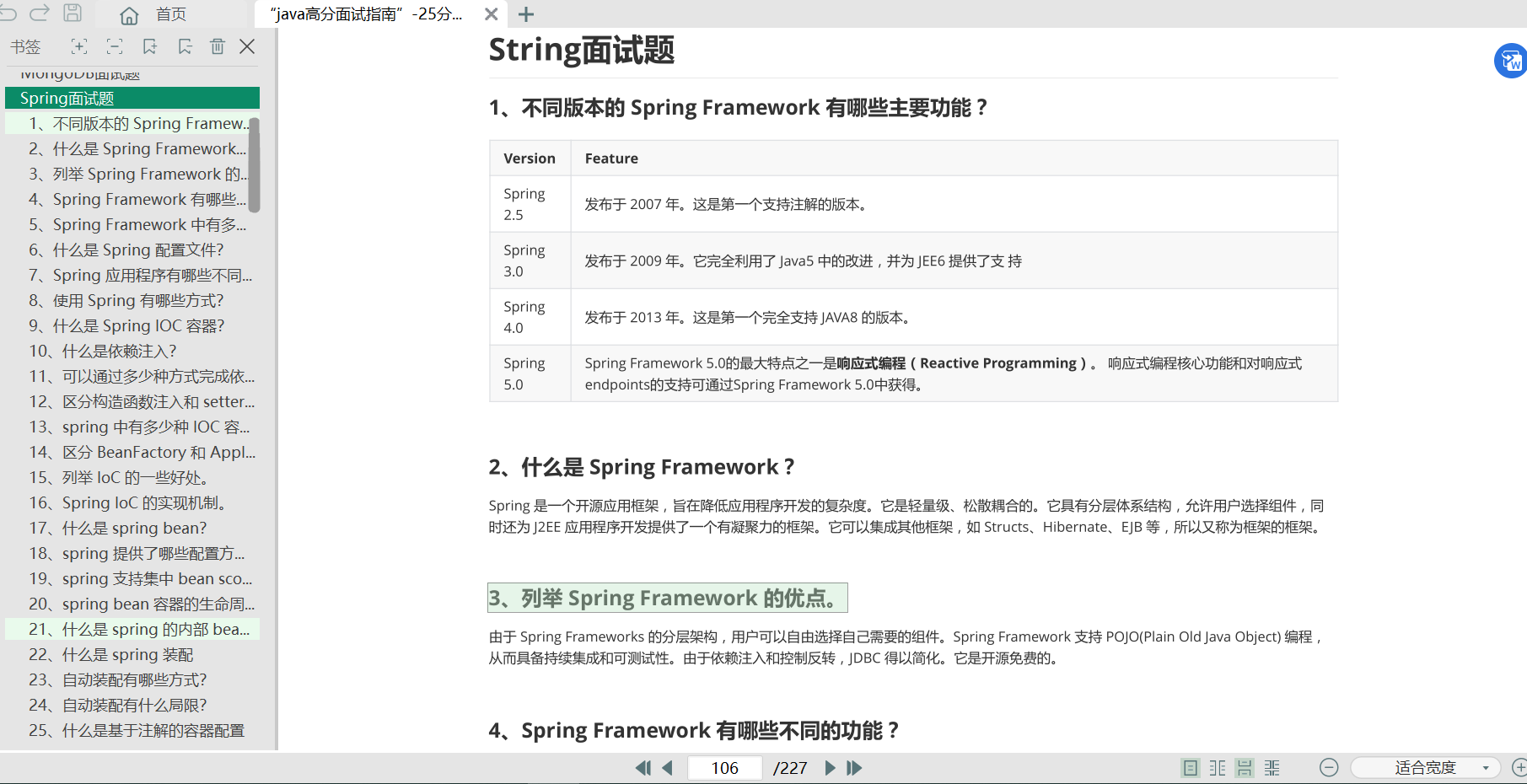Viewport: 1527px width, 784px height.
Task: Close the java高分面试指南 tab
Action: (x=492, y=14)
